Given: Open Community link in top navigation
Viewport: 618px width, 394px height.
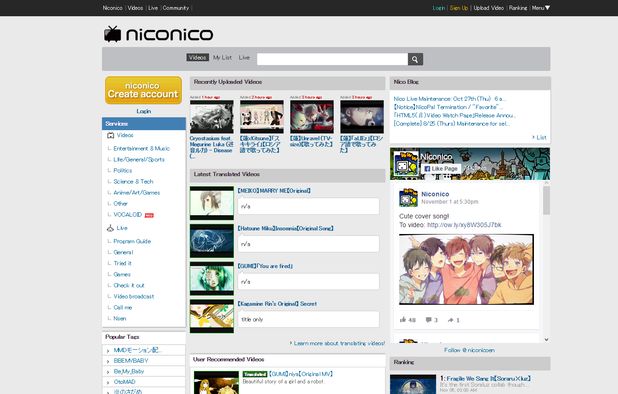Looking at the screenshot, I should pyautogui.click(x=176, y=8).
